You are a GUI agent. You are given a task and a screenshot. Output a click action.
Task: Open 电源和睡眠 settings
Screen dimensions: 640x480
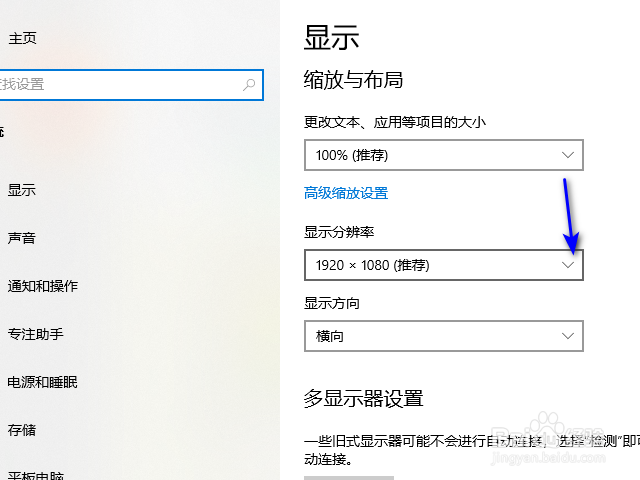tap(43, 382)
